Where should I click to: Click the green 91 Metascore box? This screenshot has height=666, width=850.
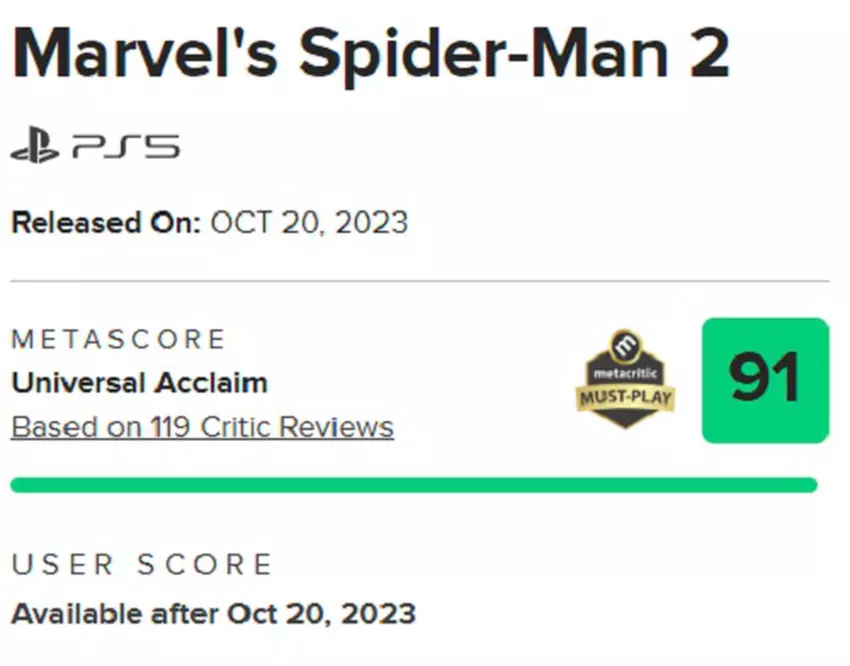pyautogui.click(x=765, y=380)
